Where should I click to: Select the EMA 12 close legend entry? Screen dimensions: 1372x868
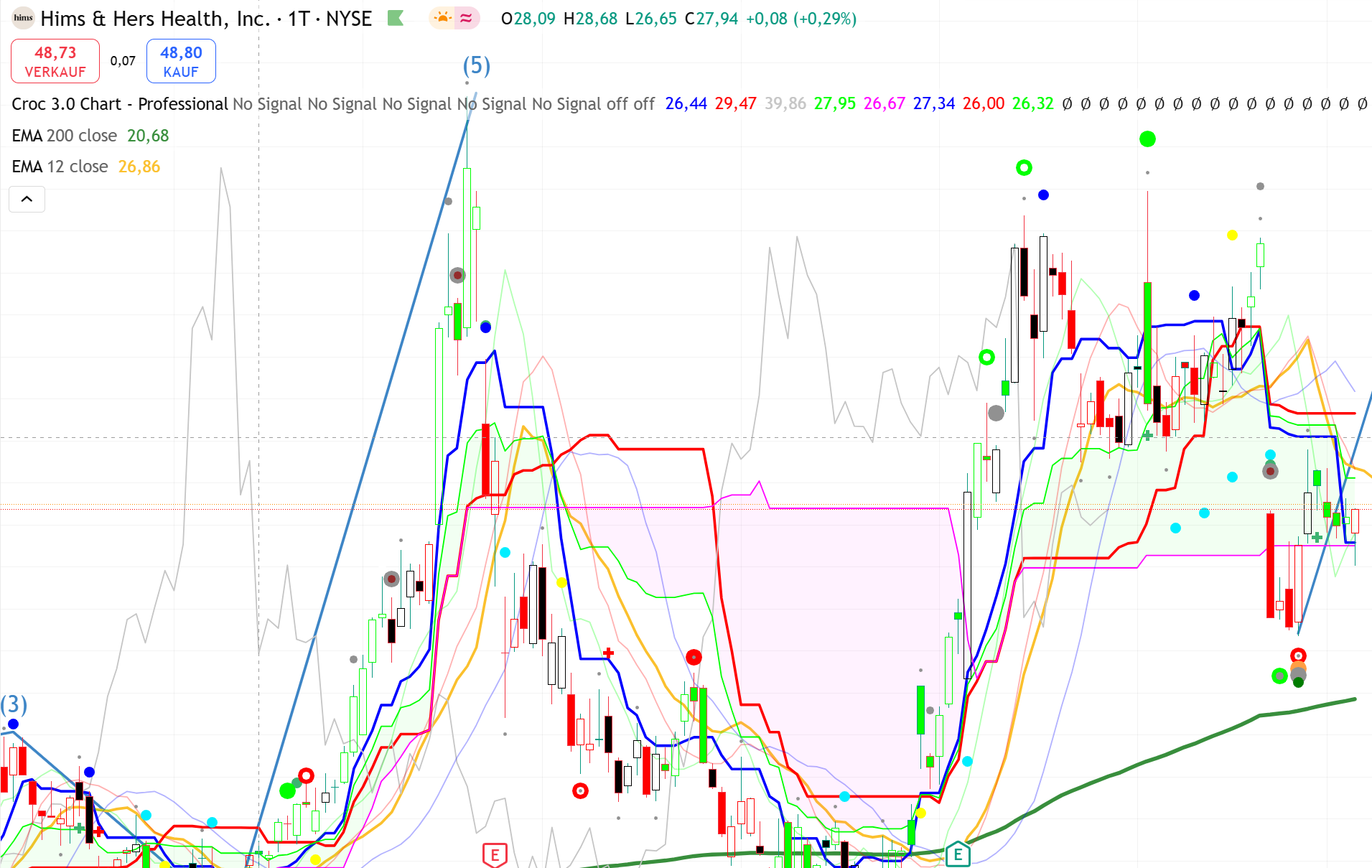(60, 167)
